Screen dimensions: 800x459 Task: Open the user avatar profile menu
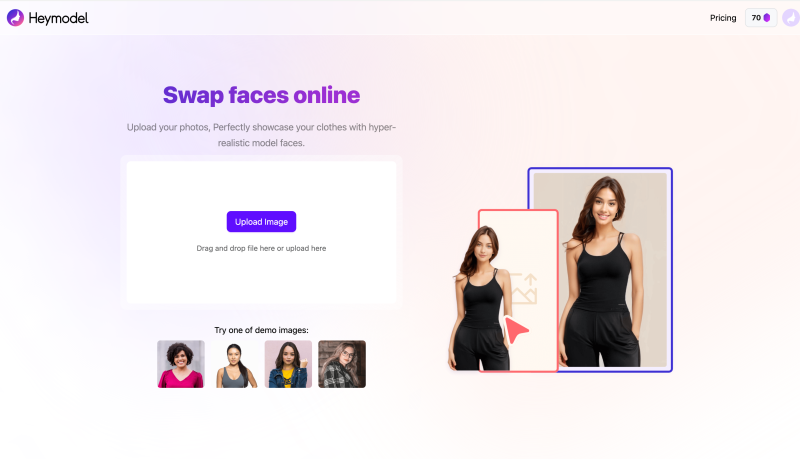point(791,18)
